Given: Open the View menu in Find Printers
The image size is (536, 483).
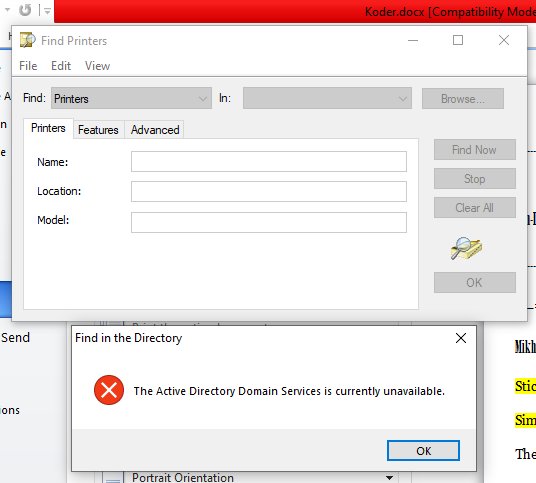Looking at the screenshot, I should click(97, 66).
